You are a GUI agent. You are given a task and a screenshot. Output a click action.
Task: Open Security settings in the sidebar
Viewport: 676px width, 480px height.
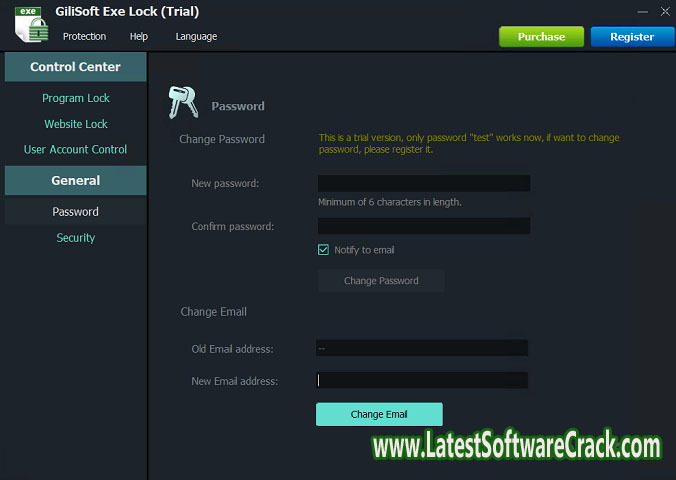pyautogui.click(x=76, y=238)
